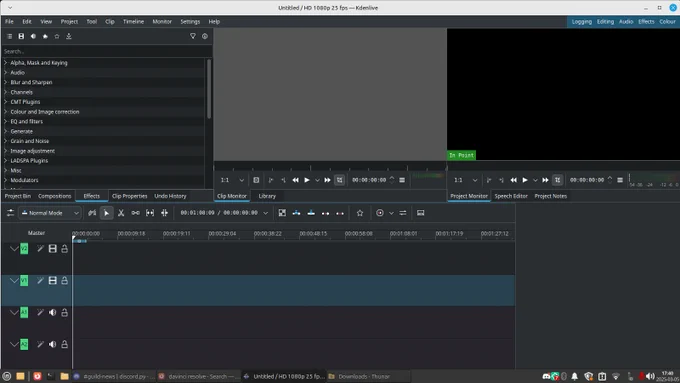Click the funnel filter icon in Effects panel
This screenshot has width=680, height=383.
[193, 36]
